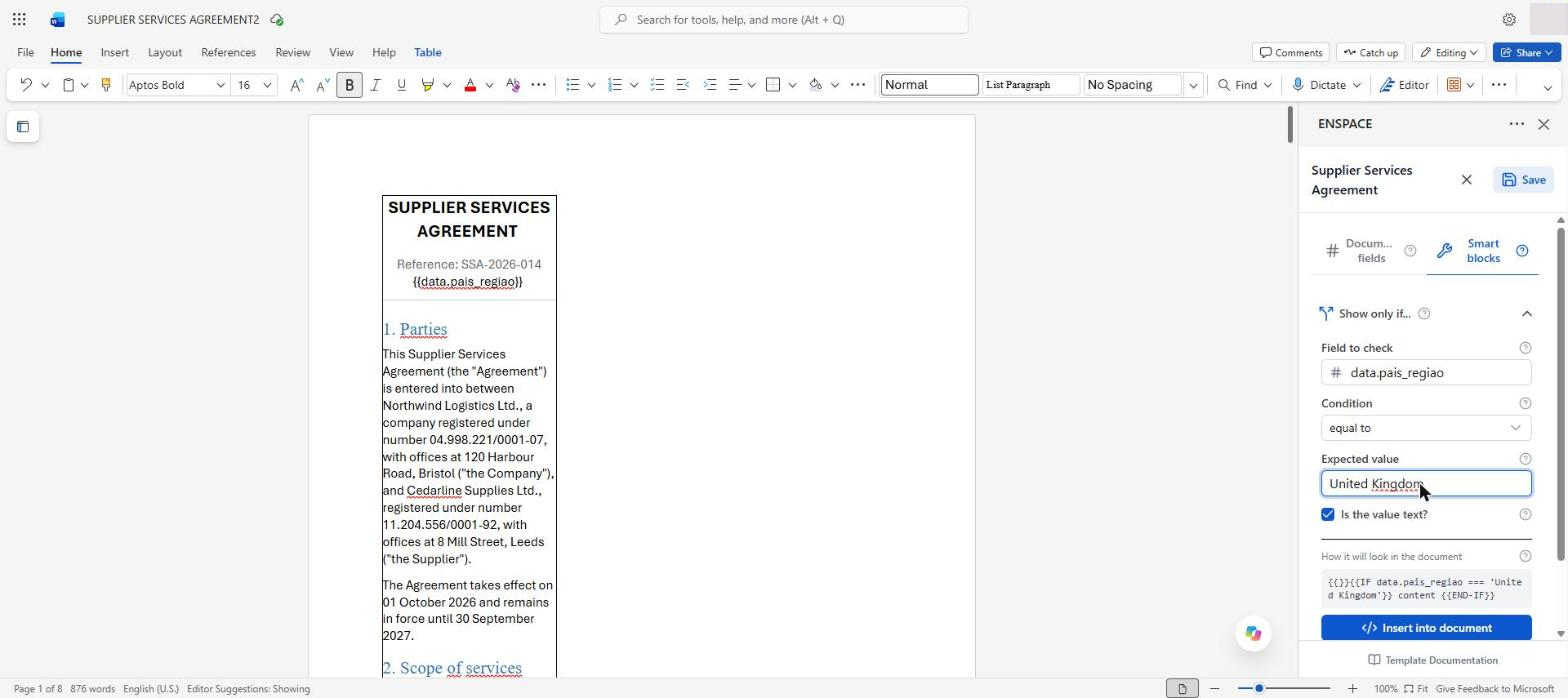Increase font size with grow icon
The image size is (1568, 698).
[x=296, y=85]
